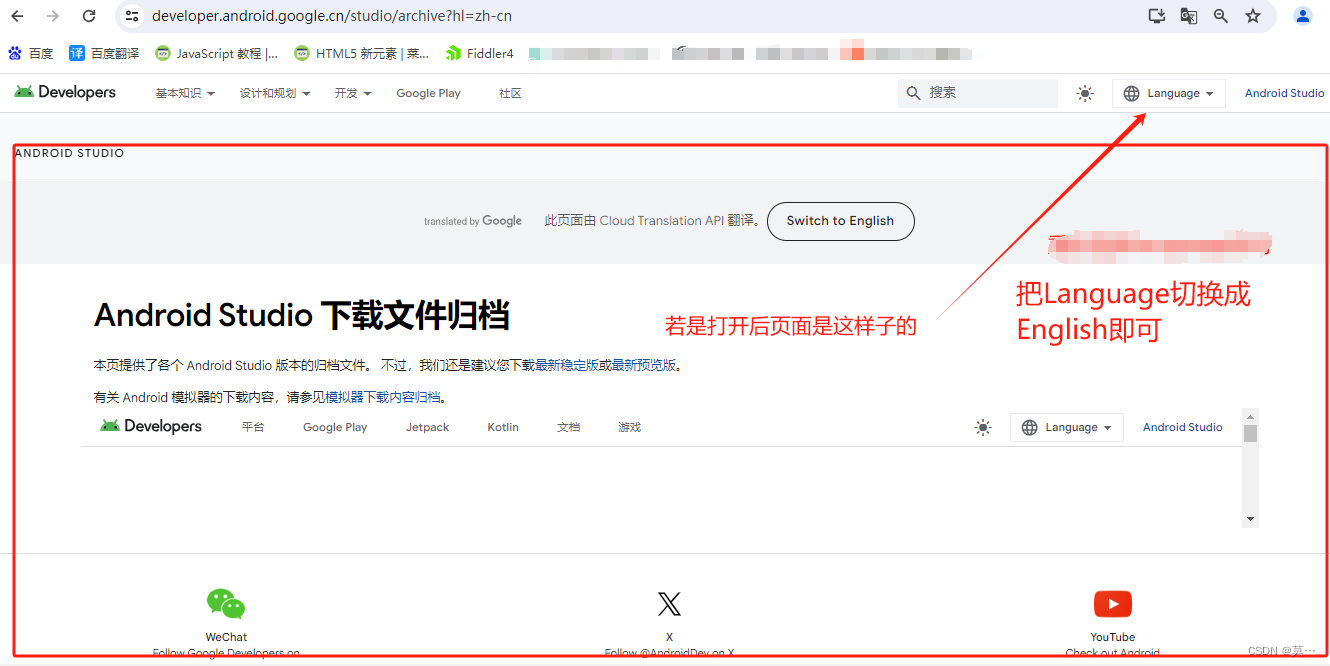This screenshot has height=666, width=1330.
Task: Select the 平台 tab in inner header
Action: (253, 427)
